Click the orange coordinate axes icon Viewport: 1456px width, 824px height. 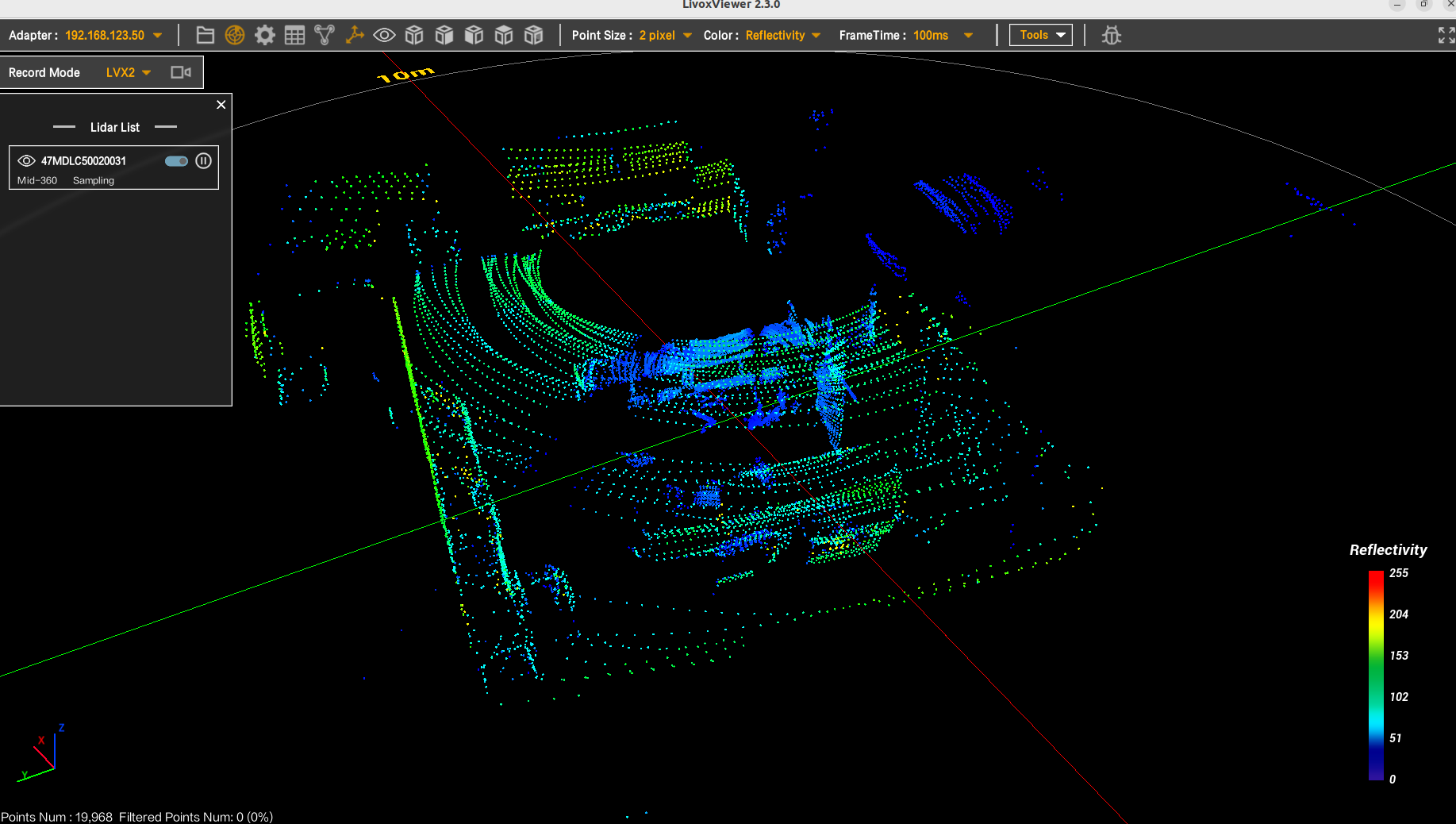point(355,35)
